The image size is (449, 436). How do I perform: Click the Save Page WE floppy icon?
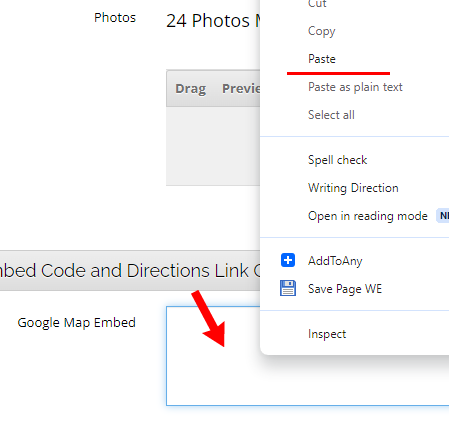coord(288,288)
